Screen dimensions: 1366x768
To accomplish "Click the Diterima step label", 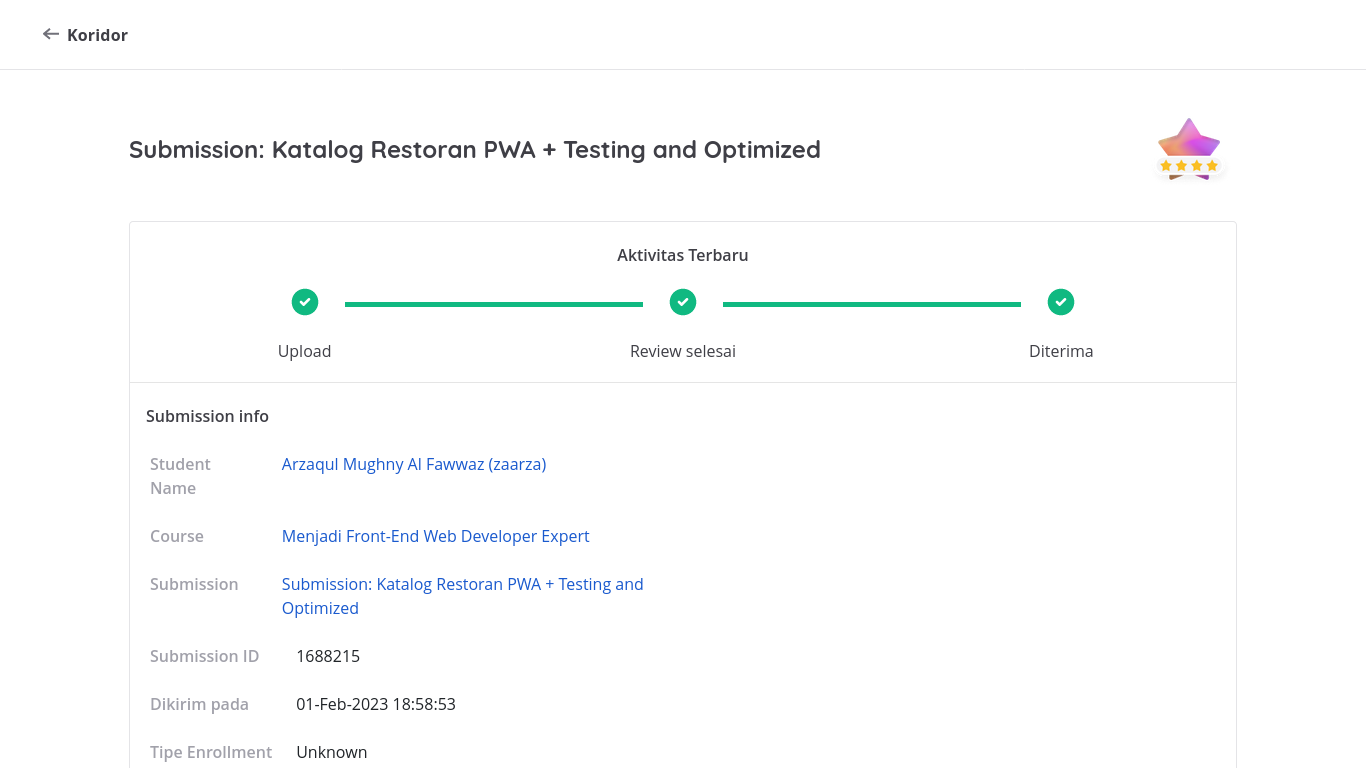I will (x=1061, y=351).
